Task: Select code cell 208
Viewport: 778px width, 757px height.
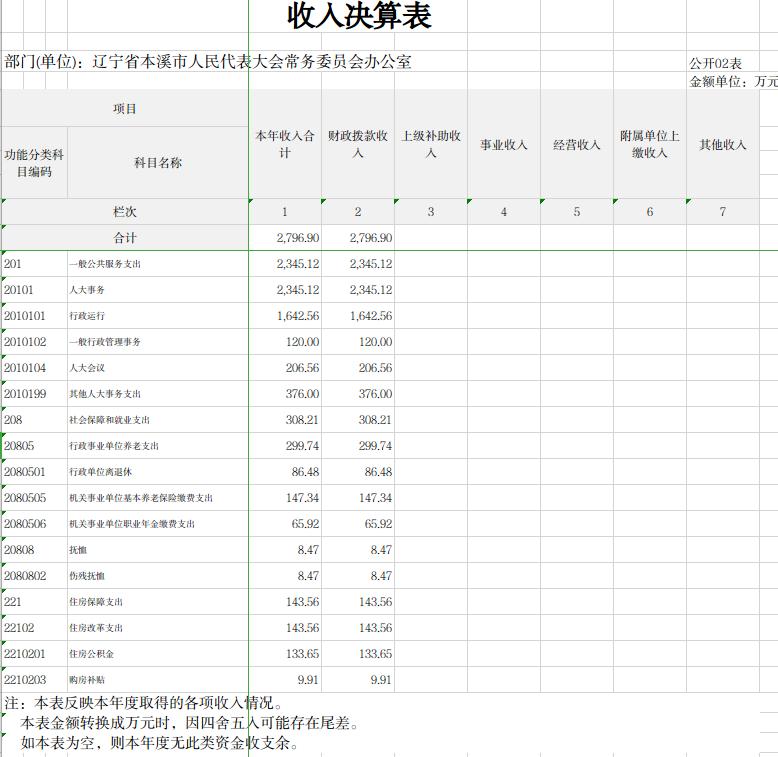Action: (34, 420)
